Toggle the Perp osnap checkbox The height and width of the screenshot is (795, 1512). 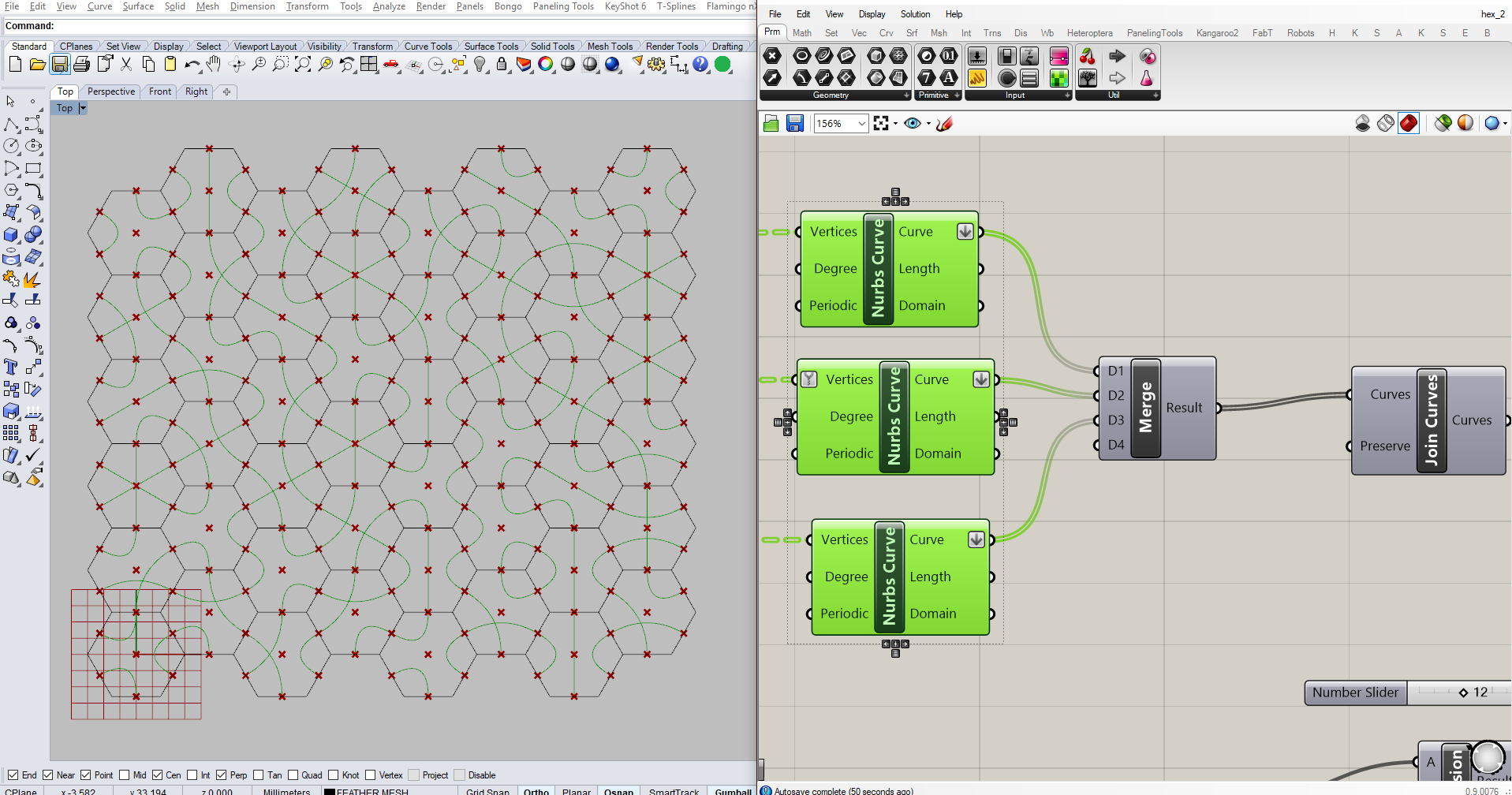coord(222,775)
